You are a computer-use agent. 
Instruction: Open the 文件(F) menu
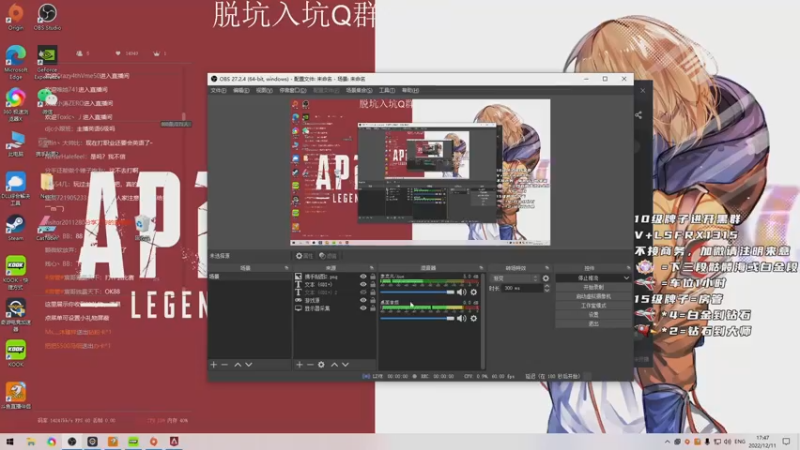(x=218, y=90)
